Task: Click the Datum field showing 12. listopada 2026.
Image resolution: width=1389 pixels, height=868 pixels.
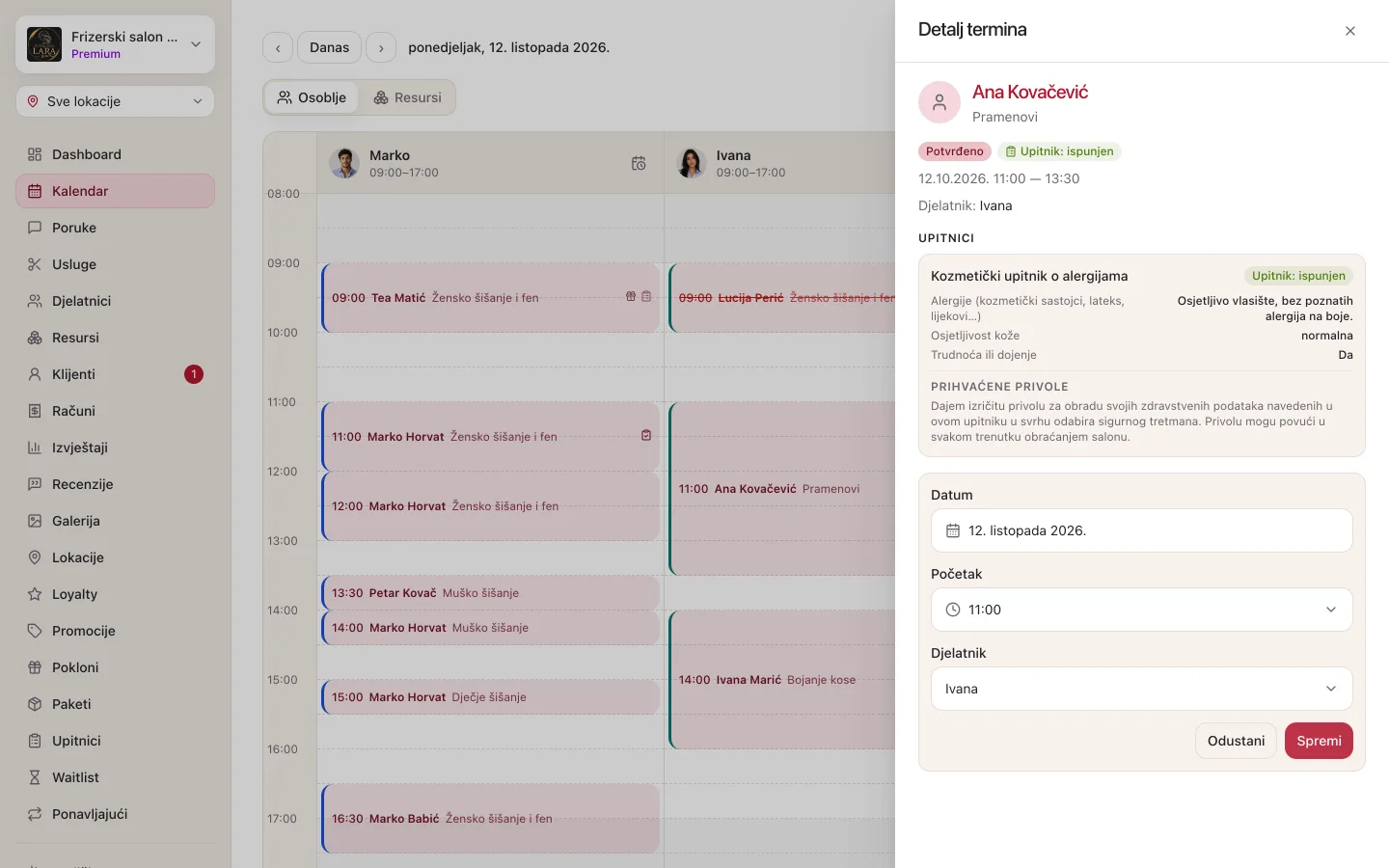Action: pyautogui.click(x=1142, y=530)
